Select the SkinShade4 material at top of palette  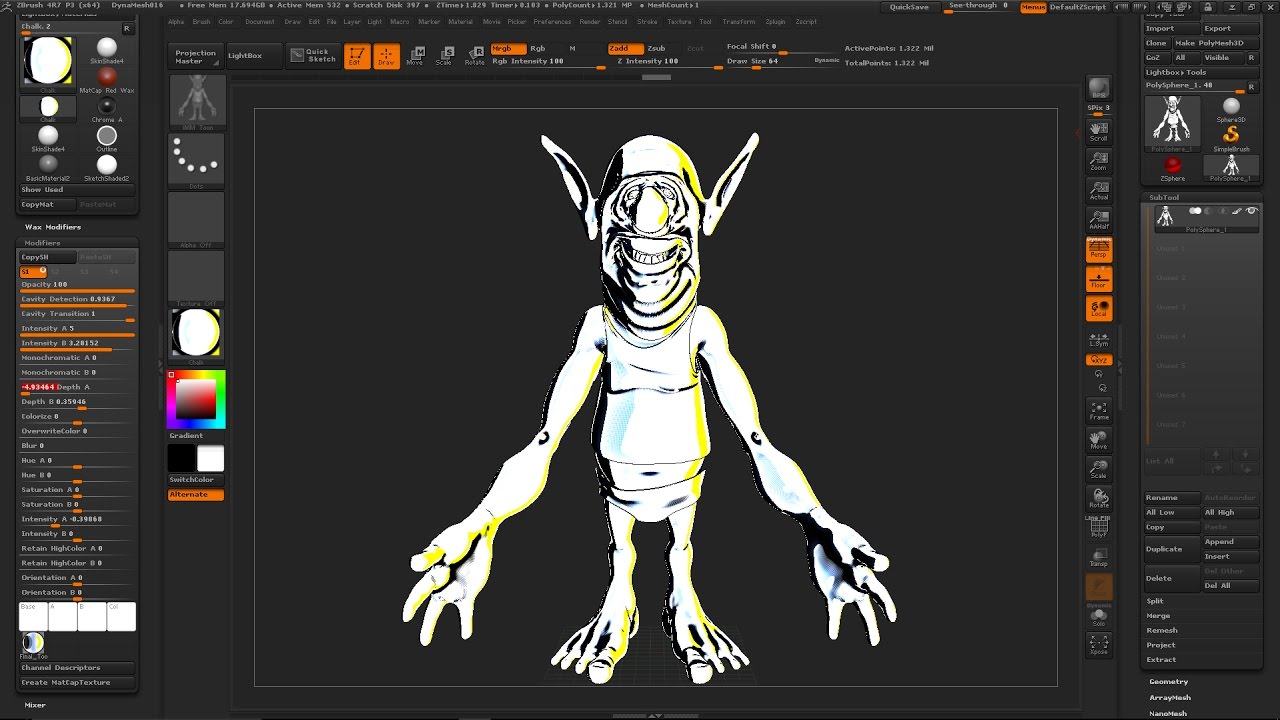(x=106, y=50)
